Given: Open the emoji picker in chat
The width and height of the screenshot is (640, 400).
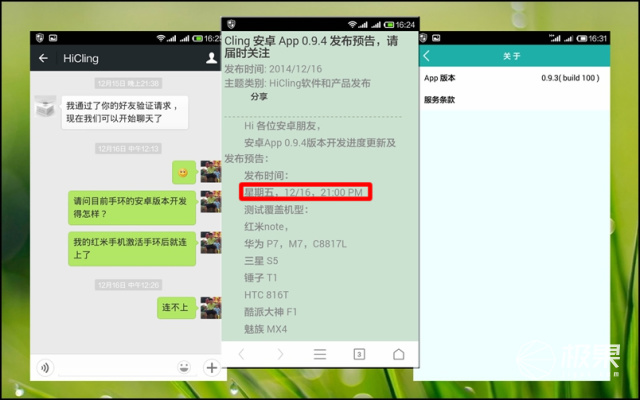Looking at the screenshot, I should pyautogui.click(x=184, y=367).
